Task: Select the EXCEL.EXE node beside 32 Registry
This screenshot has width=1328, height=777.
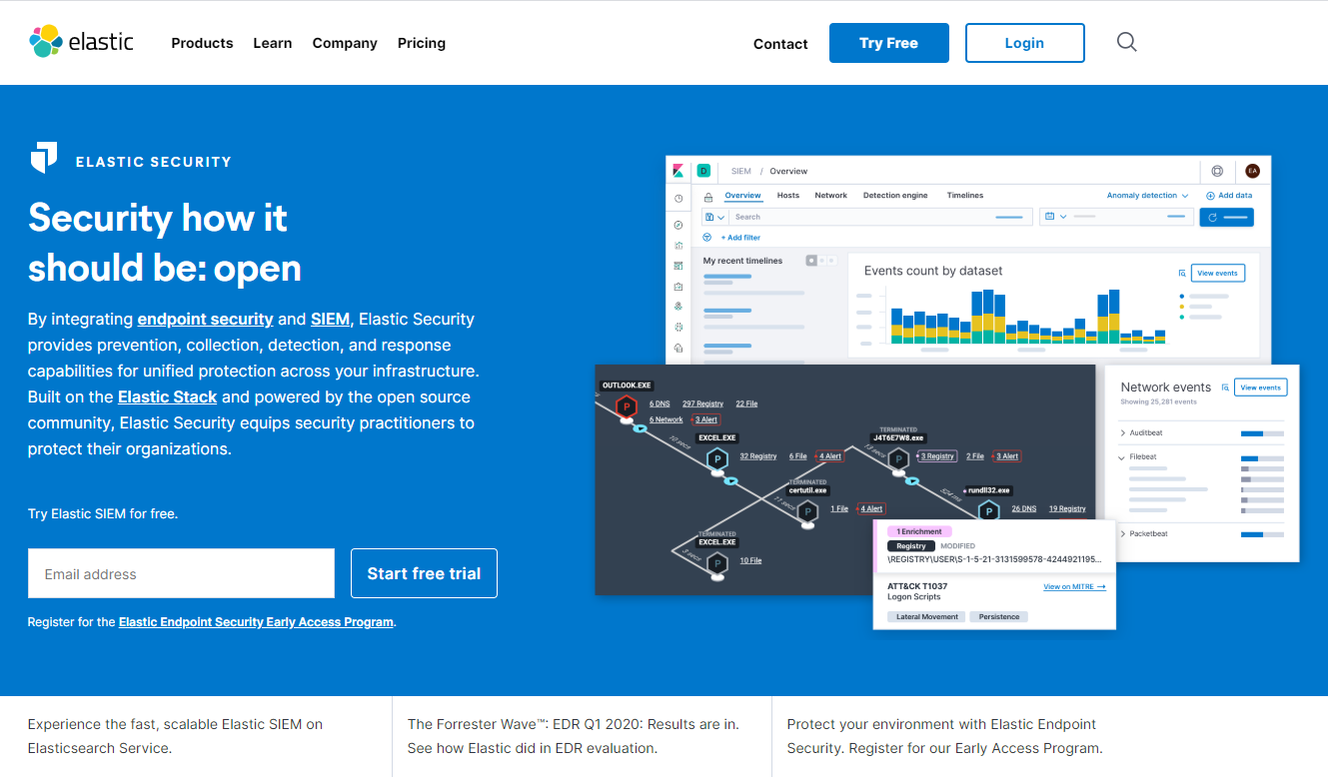Action: 717,460
